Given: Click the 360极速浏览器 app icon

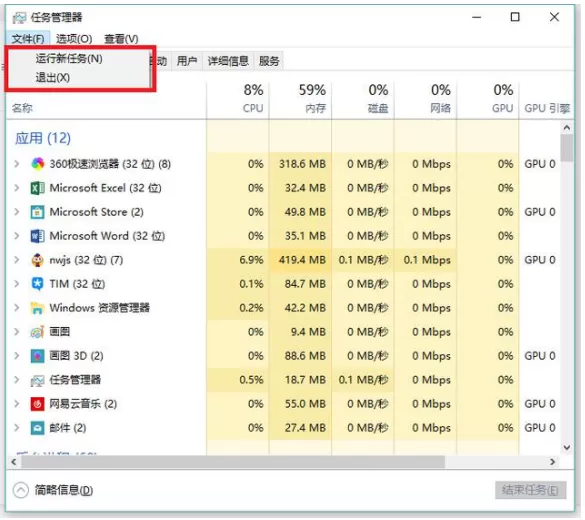Looking at the screenshot, I should click(37, 164).
